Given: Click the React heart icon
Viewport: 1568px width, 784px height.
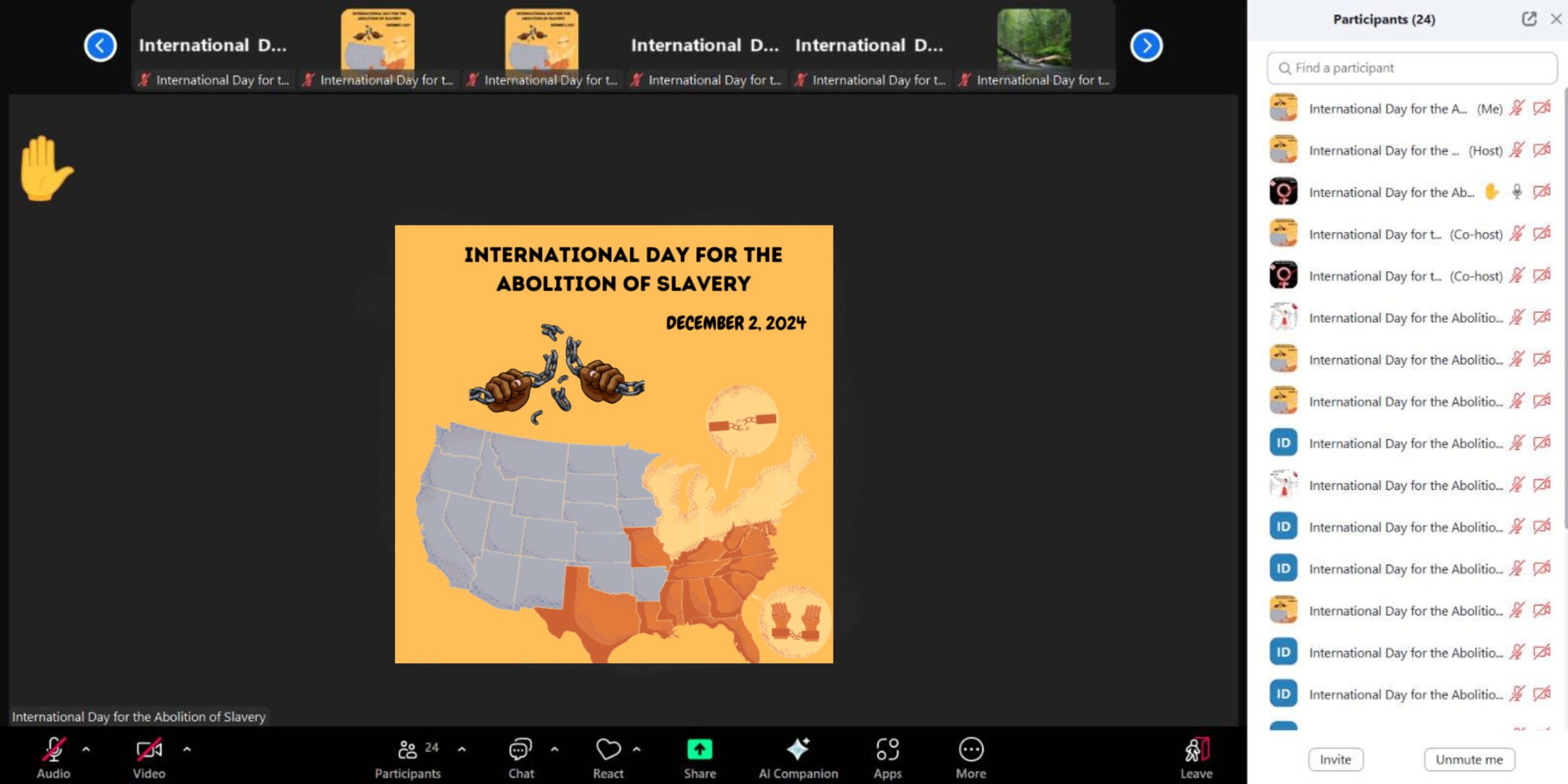Looking at the screenshot, I should (608, 750).
